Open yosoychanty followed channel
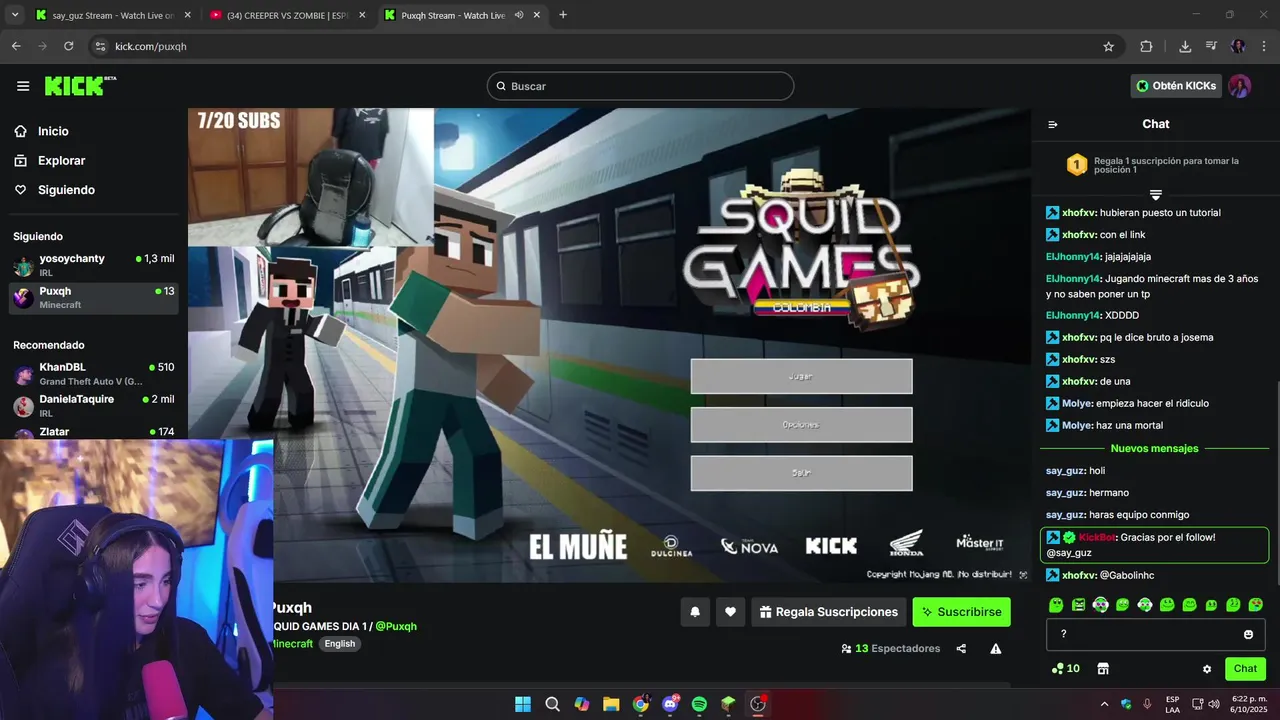Image resolution: width=1280 pixels, height=720 pixels. (x=94, y=265)
